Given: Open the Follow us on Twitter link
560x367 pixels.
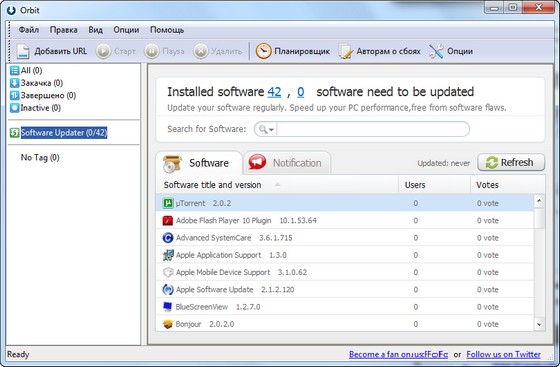Looking at the screenshot, I should (503, 355).
